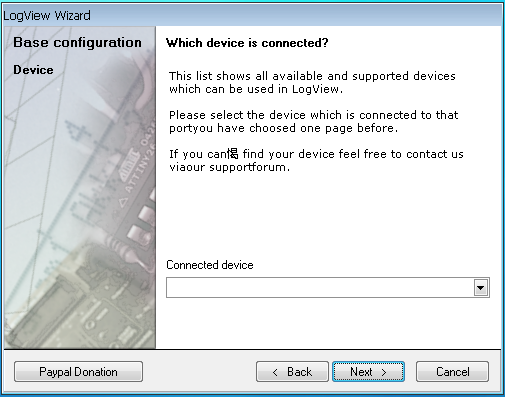
Task: Cancel the LogView Wizard
Action: pyautogui.click(x=452, y=372)
